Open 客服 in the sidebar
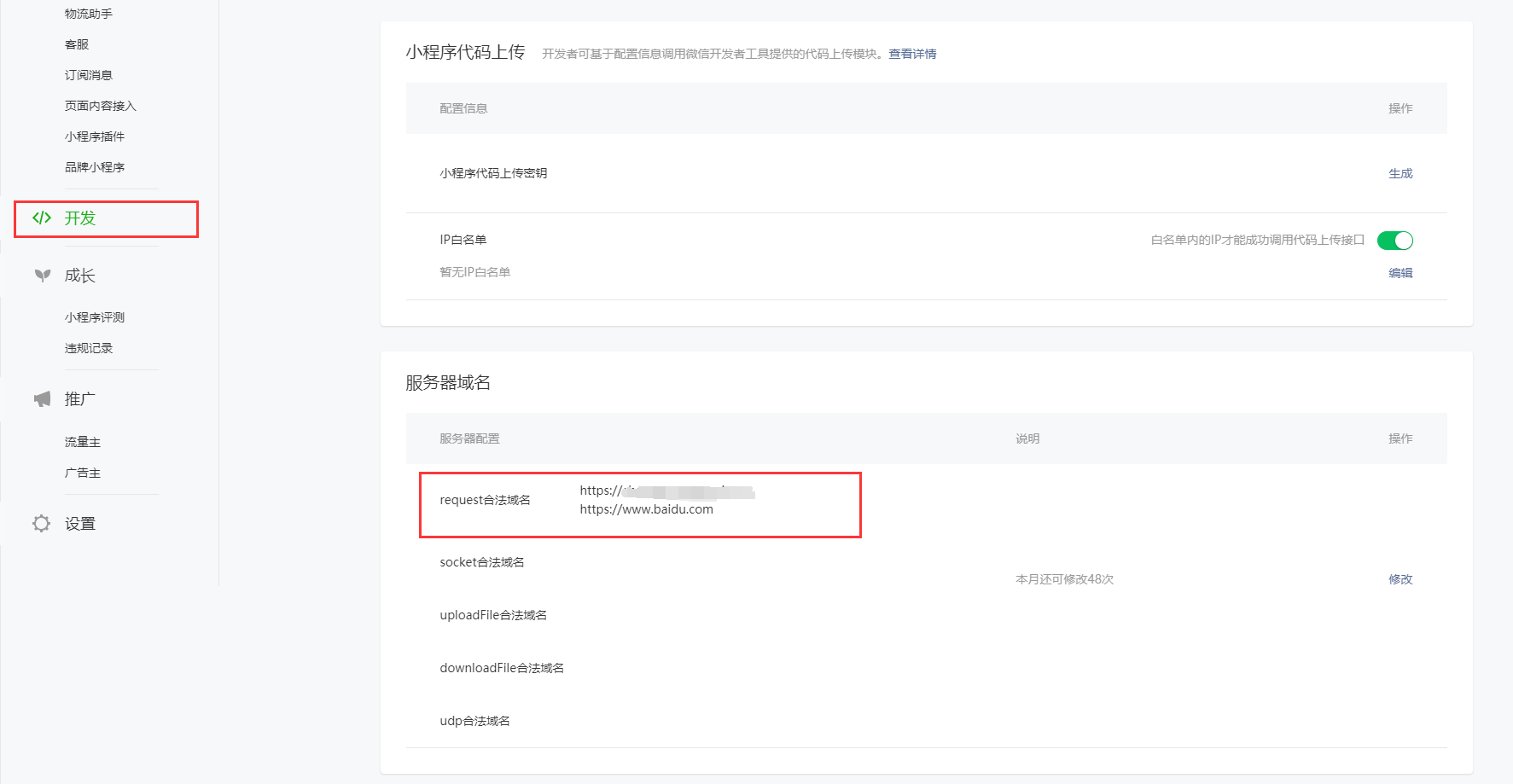Viewport: 1513px width, 784px height. click(x=77, y=44)
